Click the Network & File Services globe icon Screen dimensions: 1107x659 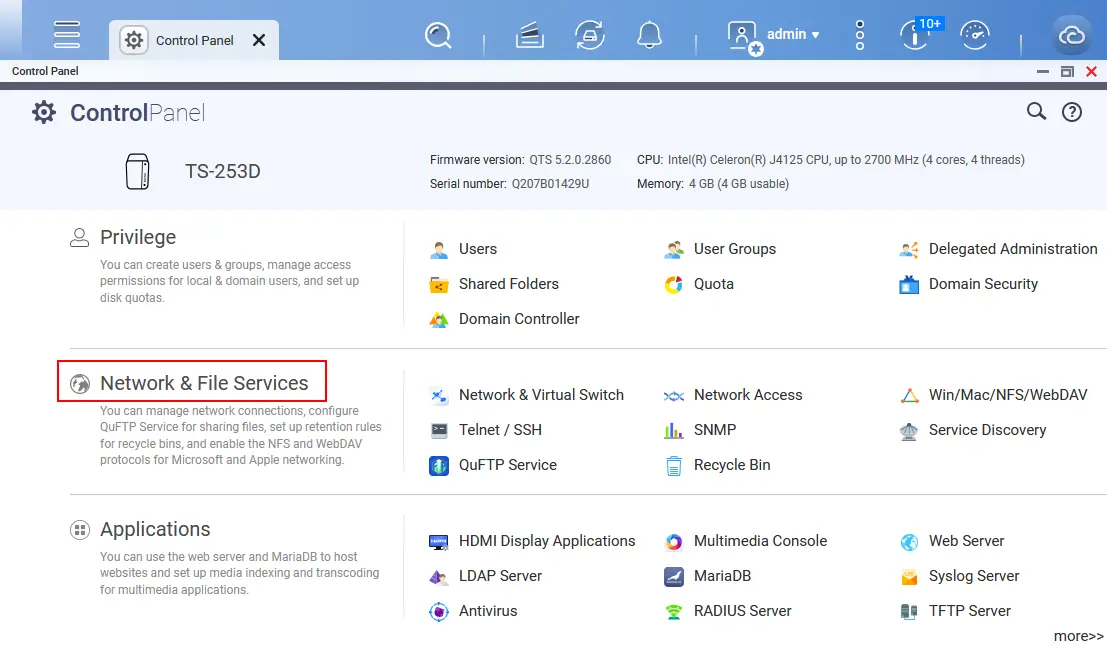coord(80,384)
